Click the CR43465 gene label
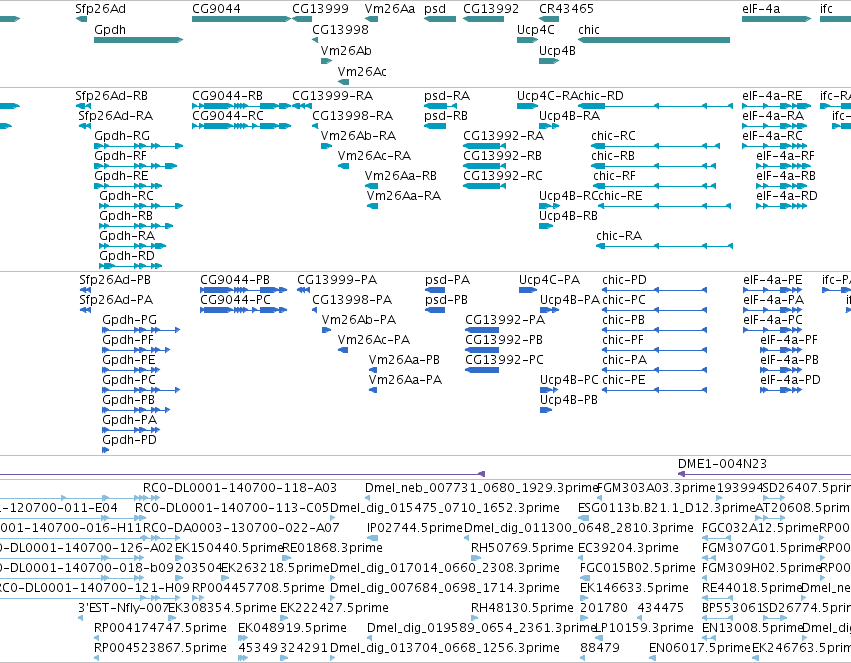This screenshot has width=851, height=663. coord(567,9)
